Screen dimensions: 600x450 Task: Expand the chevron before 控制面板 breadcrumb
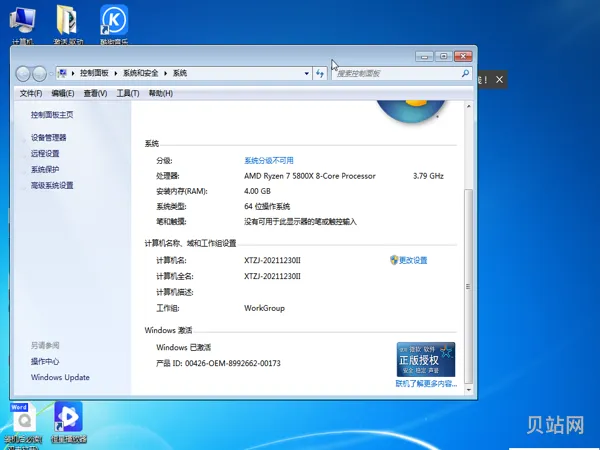73,73
